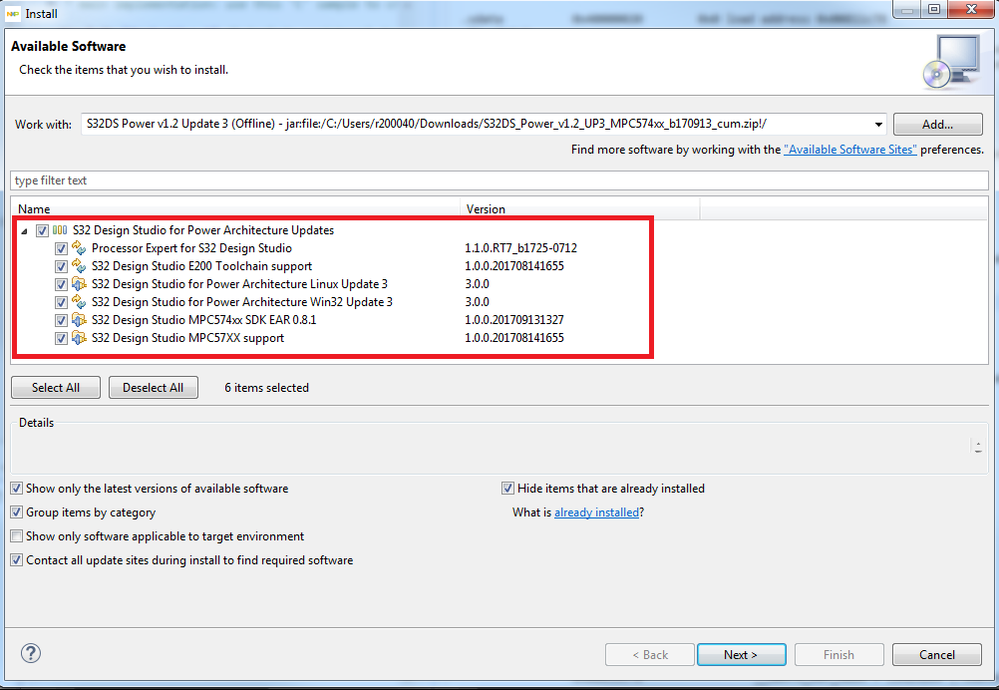Image resolution: width=999 pixels, height=690 pixels.
Task: Toggle Show only the latest versions of available software
Action: pos(17,489)
